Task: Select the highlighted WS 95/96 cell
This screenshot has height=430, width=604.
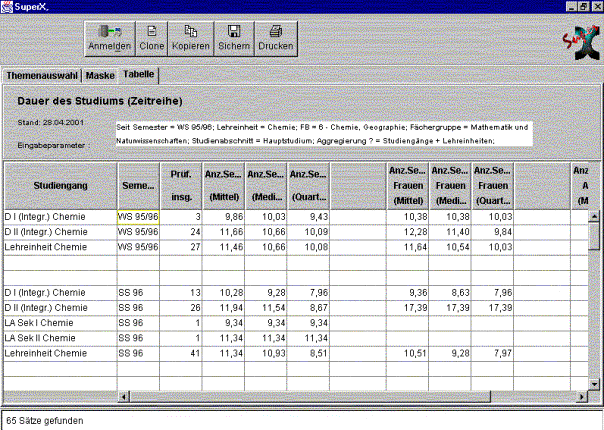Action: click(138, 216)
